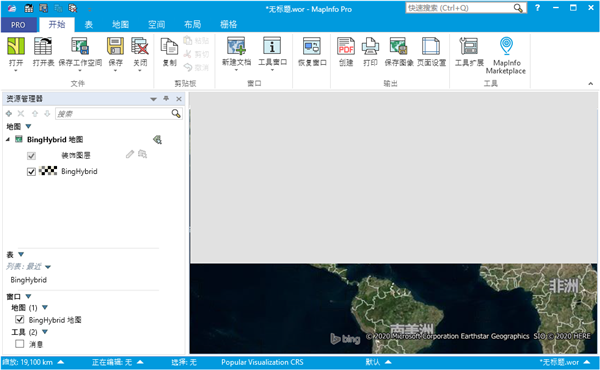
Task: Click the BingHybrid layer checkered thumbnail
Action: pyautogui.click(x=48, y=171)
